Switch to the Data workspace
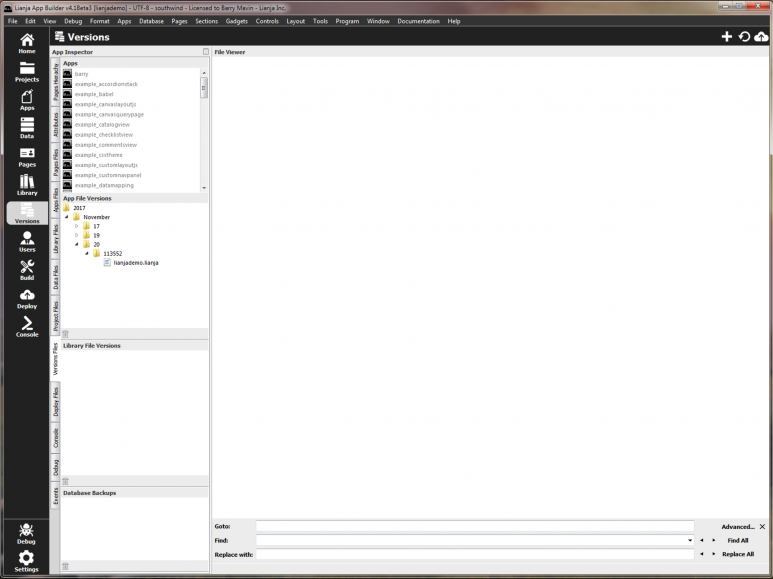The image size is (773, 579). (x=27, y=128)
